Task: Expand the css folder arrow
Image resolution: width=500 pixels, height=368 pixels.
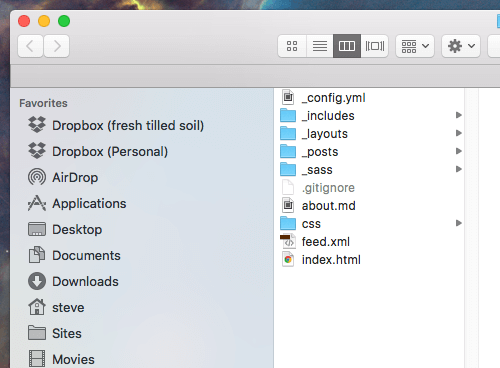Action: click(459, 223)
